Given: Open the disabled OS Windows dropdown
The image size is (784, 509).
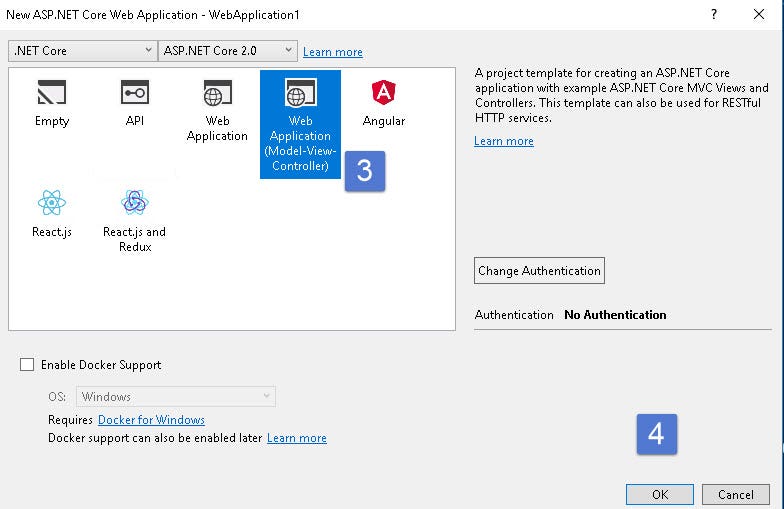Looking at the screenshot, I should (176, 396).
